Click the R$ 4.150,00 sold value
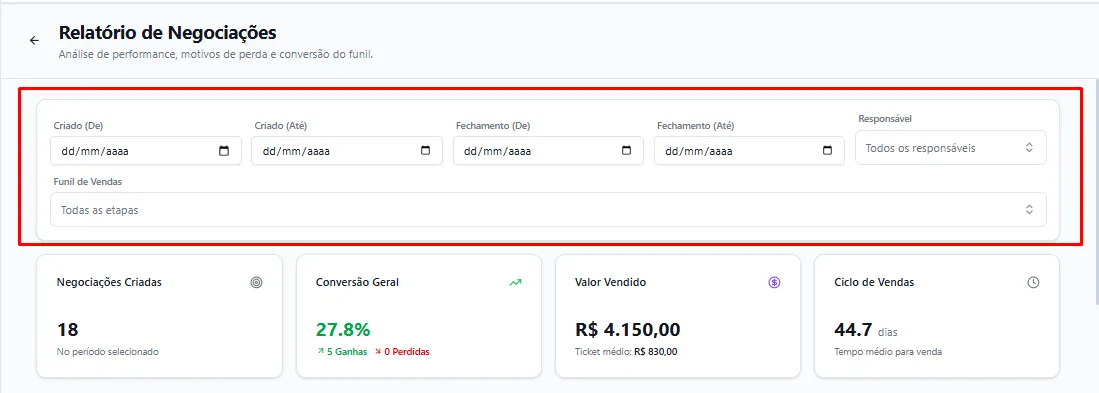 pyautogui.click(x=627, y=329)
